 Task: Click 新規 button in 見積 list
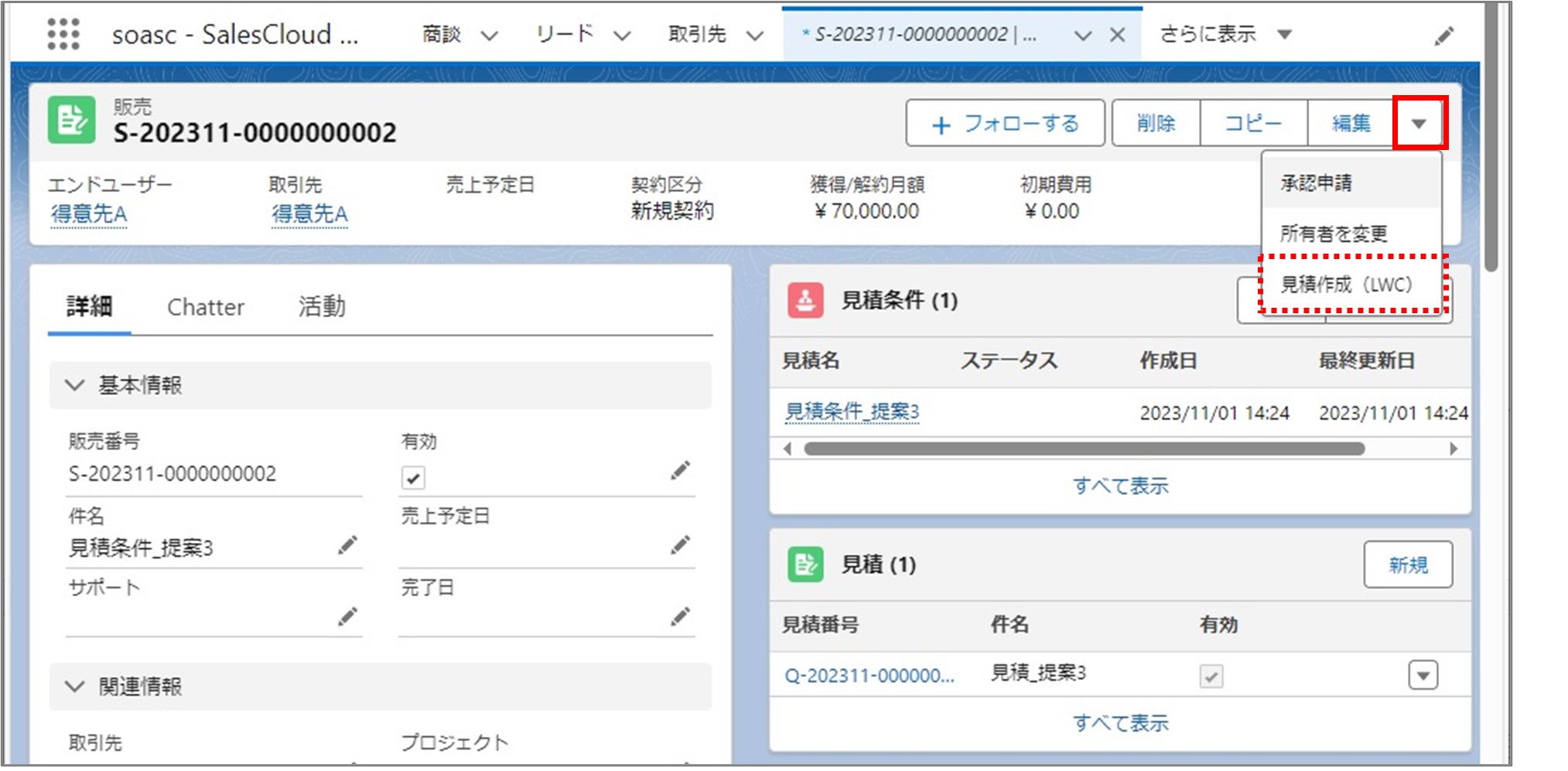click(x=1408, y=565)
